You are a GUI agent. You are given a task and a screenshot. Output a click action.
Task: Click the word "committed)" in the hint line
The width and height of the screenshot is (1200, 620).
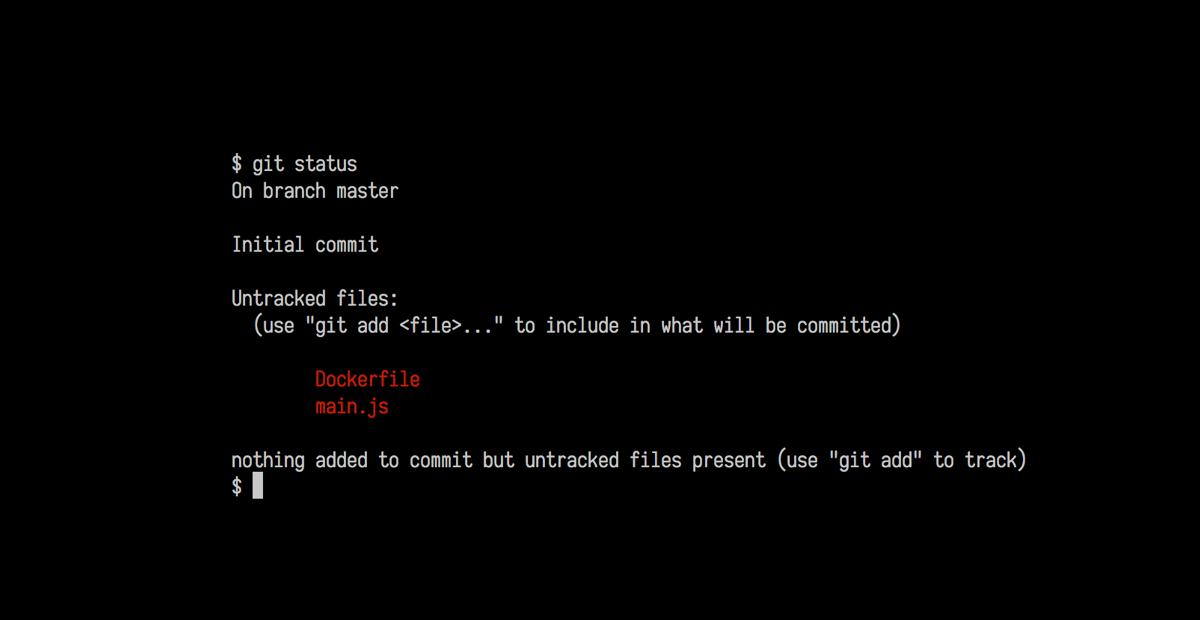[x=849, y=326]
